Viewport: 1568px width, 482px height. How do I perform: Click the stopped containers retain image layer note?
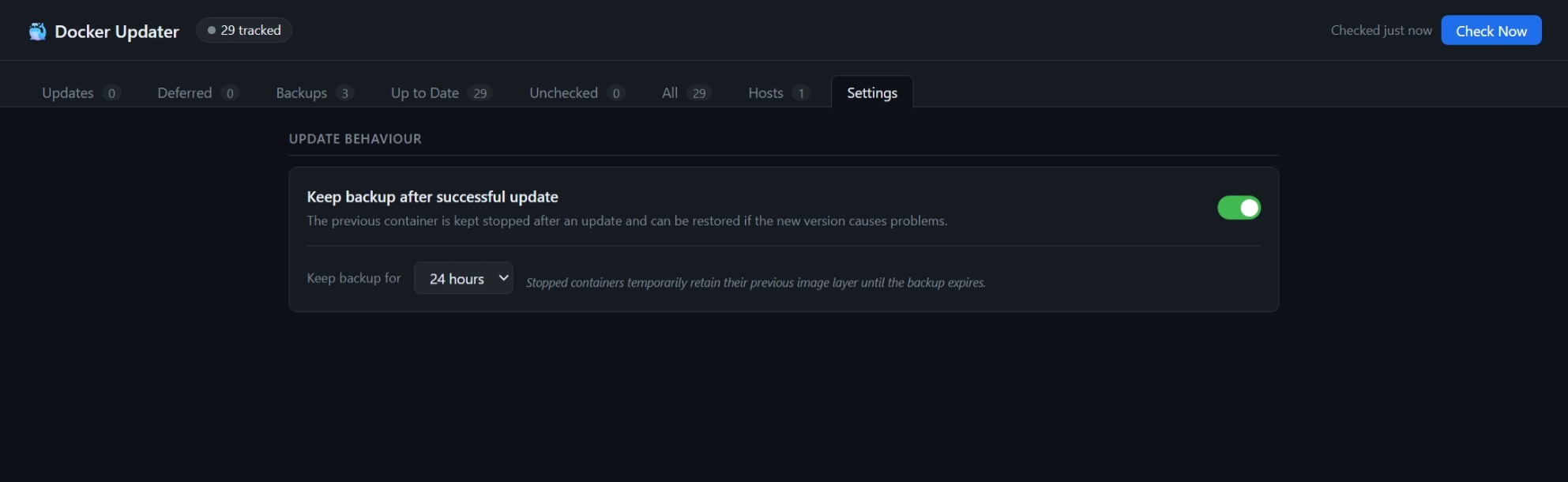756,283
